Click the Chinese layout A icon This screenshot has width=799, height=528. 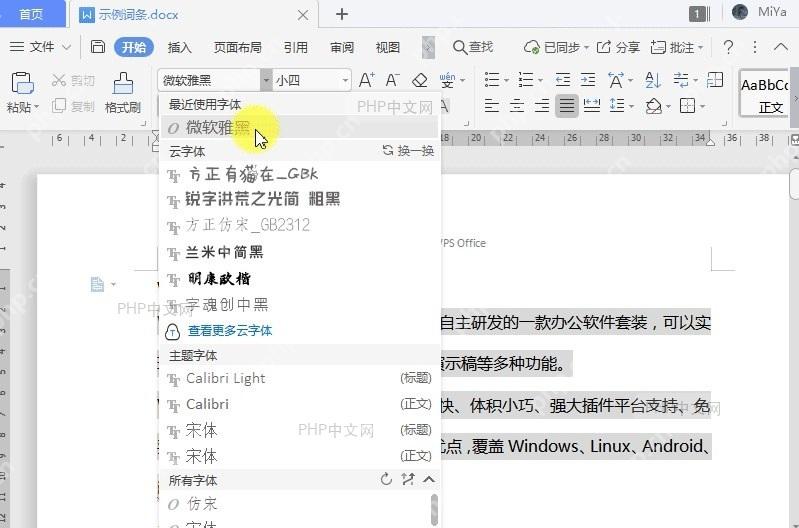[x=616, y=80]
